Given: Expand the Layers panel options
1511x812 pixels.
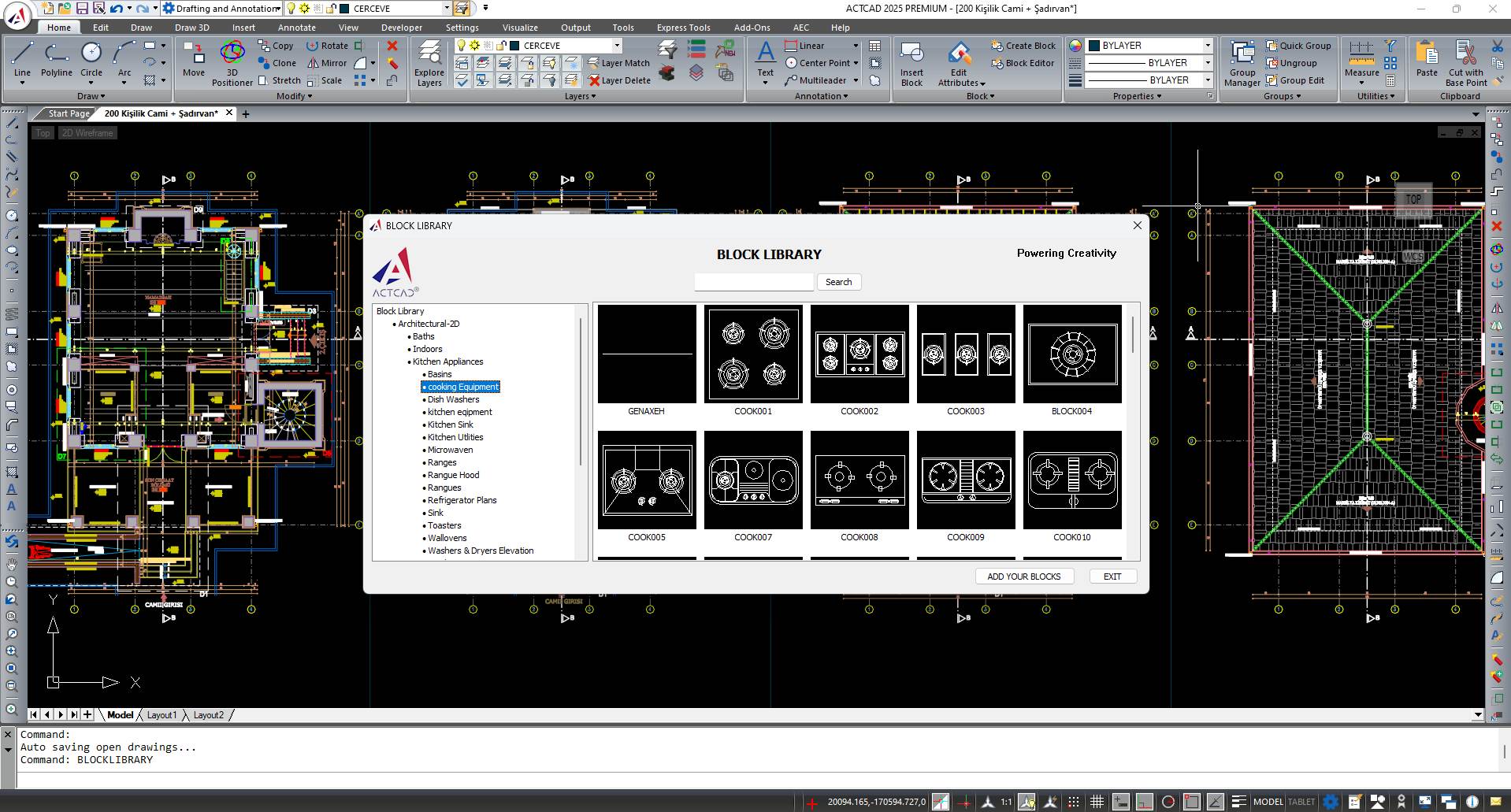Looking at the screenshot, I should (580, 96).
